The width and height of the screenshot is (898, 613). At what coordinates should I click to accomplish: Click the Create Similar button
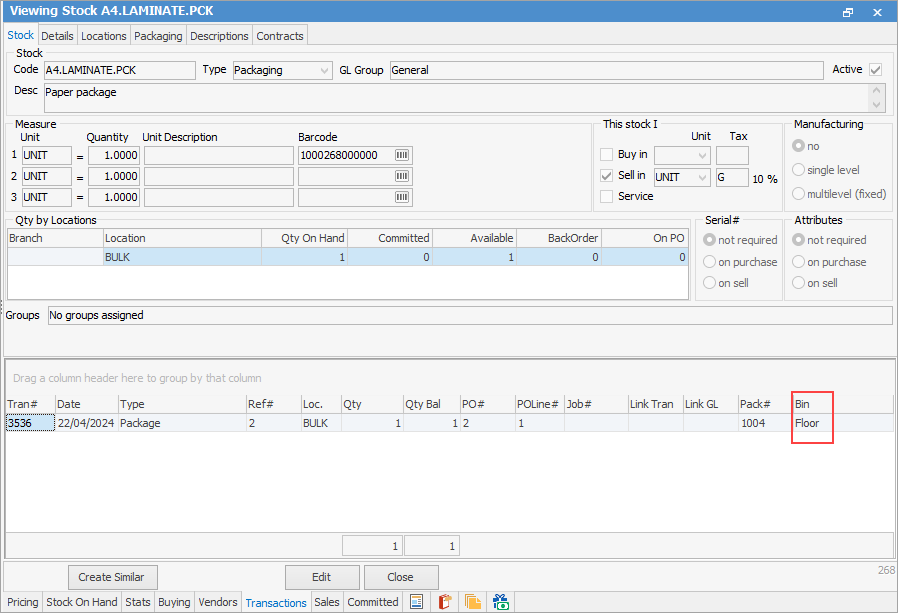(112, 577)
